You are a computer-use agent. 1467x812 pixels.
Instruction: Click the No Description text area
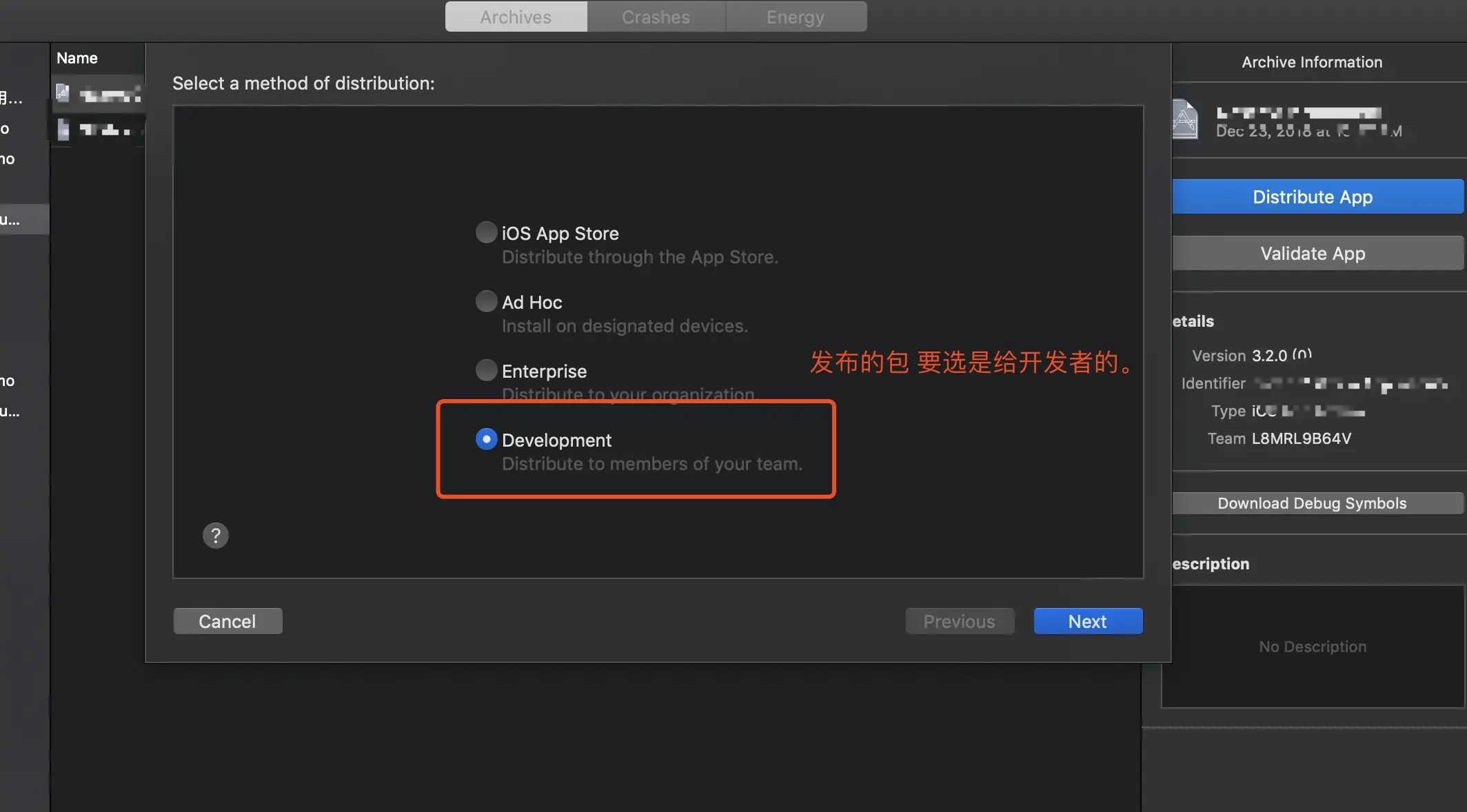point(1312,647)
